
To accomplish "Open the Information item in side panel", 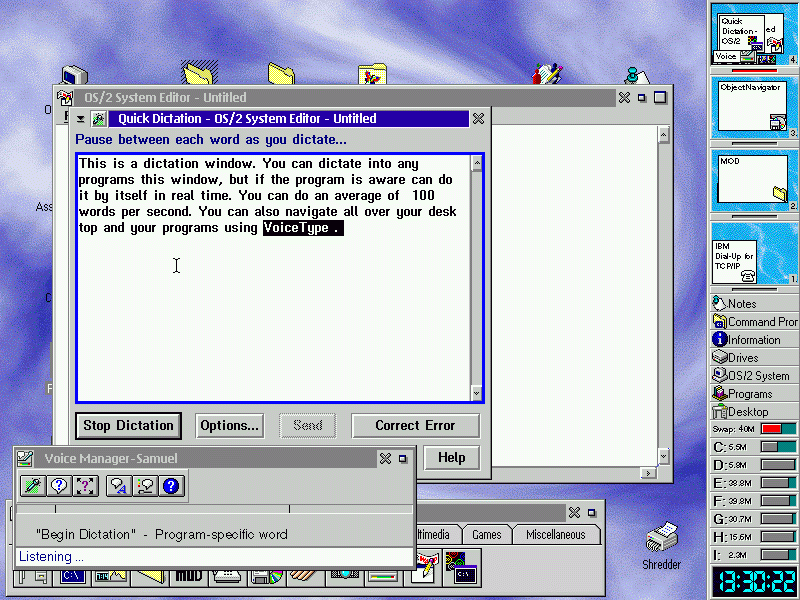I will click(x=754, y=340).
